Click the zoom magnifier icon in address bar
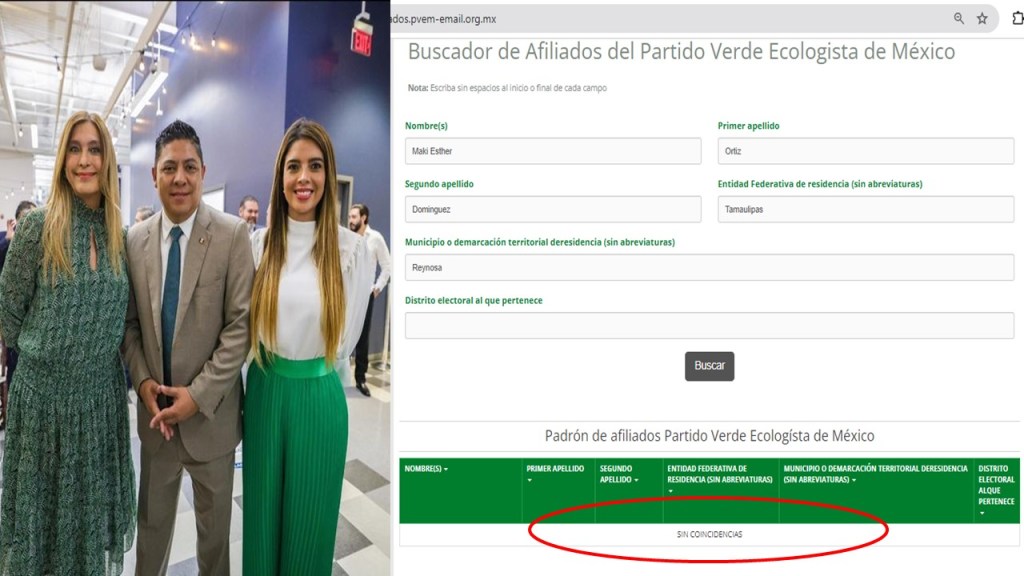Image resolution: width=1024 pixels, height=576 pixels. pos(958,19)
